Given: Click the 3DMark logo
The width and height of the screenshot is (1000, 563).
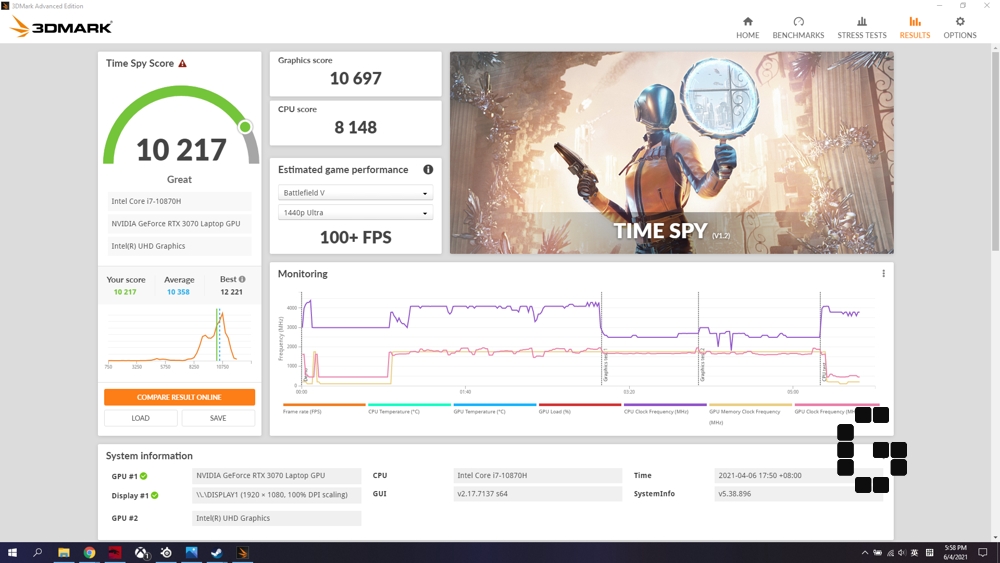Looking at the screenshot, I should (x=61, y=27).
